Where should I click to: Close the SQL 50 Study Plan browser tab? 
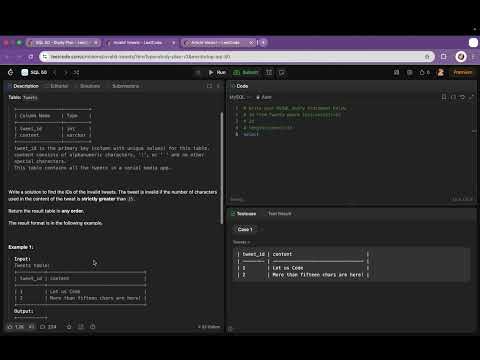(x=96, y=43)
